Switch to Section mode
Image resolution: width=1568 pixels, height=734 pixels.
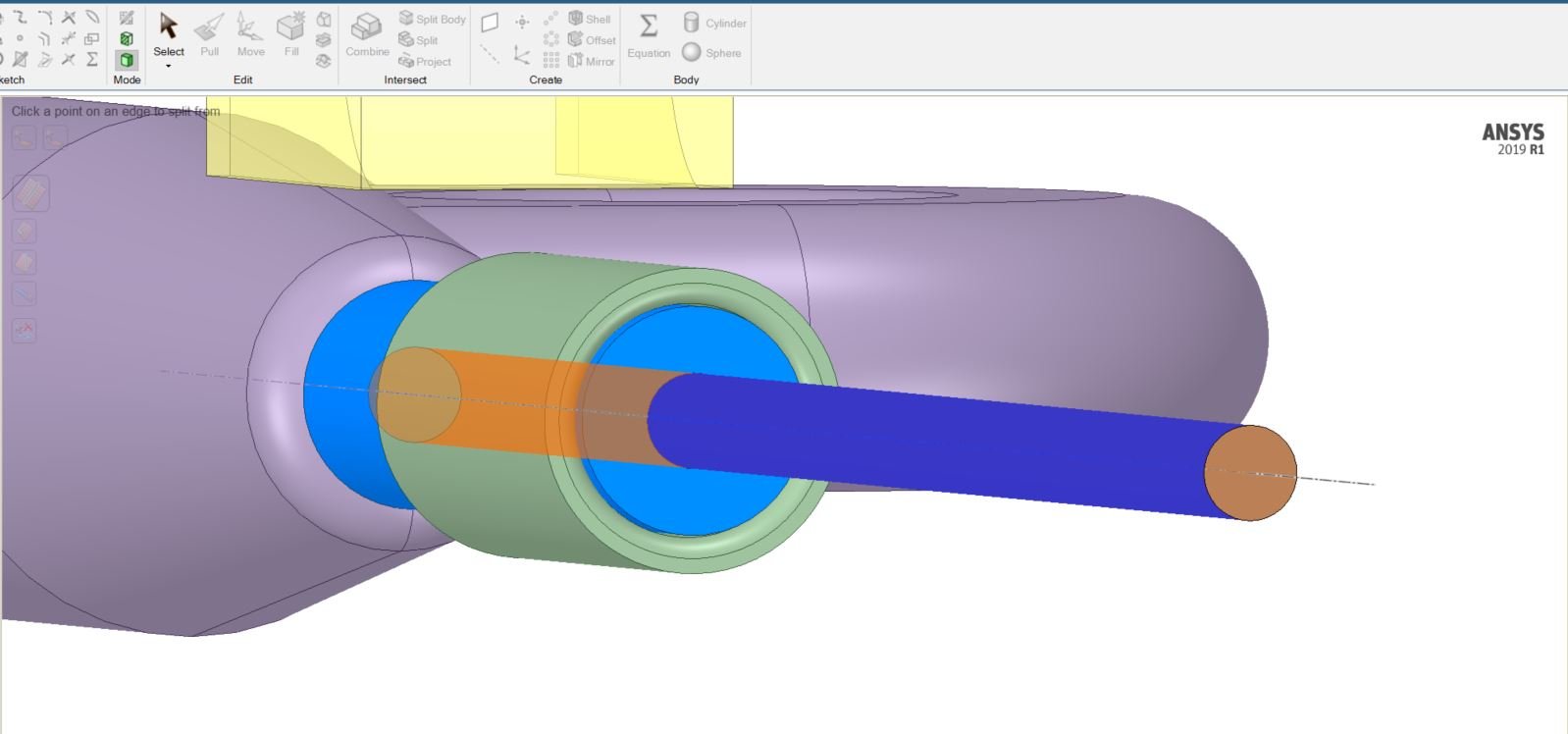(x=127, y=39)
